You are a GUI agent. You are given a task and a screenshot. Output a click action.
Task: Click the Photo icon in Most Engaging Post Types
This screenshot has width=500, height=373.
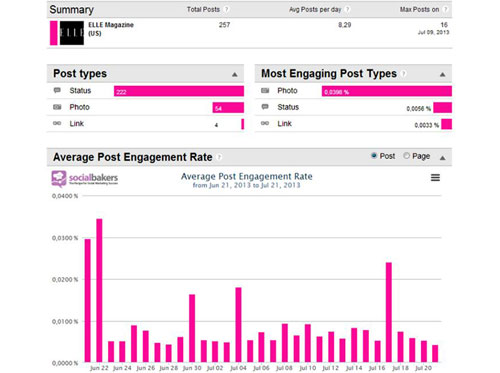(x=265, y=90)
